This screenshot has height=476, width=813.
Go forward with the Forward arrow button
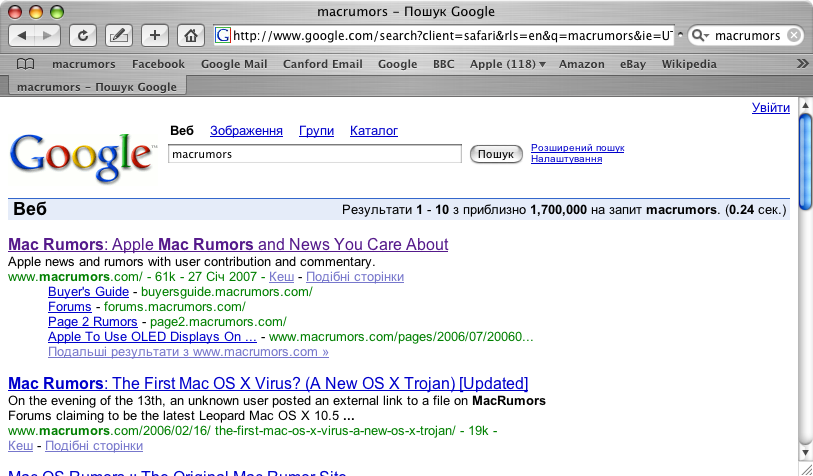[47, 35]
